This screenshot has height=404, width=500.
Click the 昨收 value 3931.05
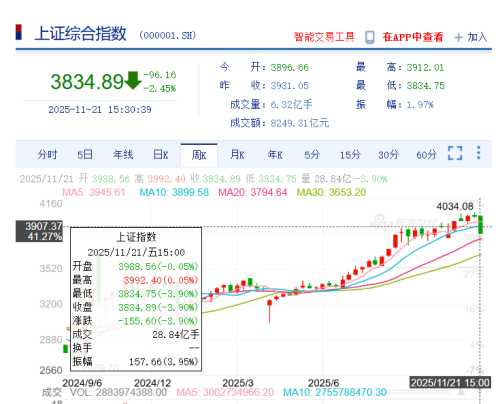click(x=289, y=86)
